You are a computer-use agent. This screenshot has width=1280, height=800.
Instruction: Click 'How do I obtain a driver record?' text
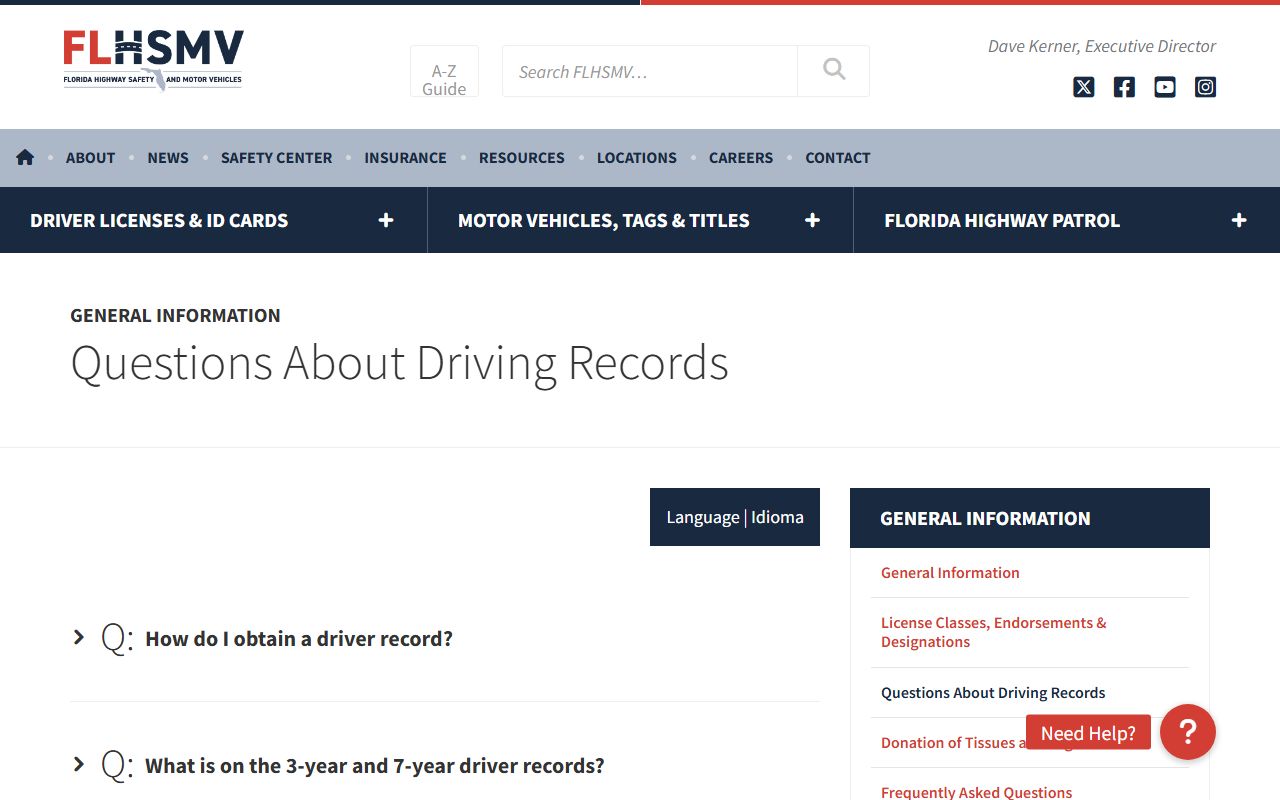click(x=299, y=639)
